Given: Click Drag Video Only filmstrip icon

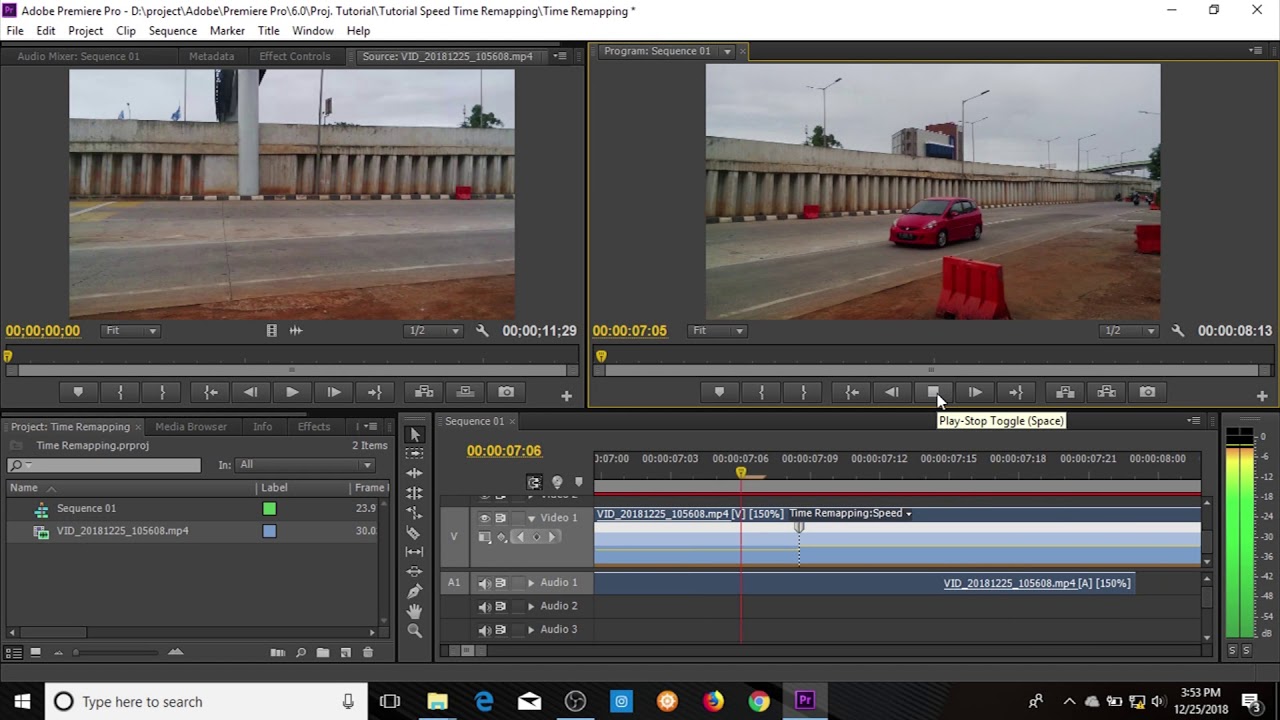Looking at the screenshot, I should [x=271, y=331].
